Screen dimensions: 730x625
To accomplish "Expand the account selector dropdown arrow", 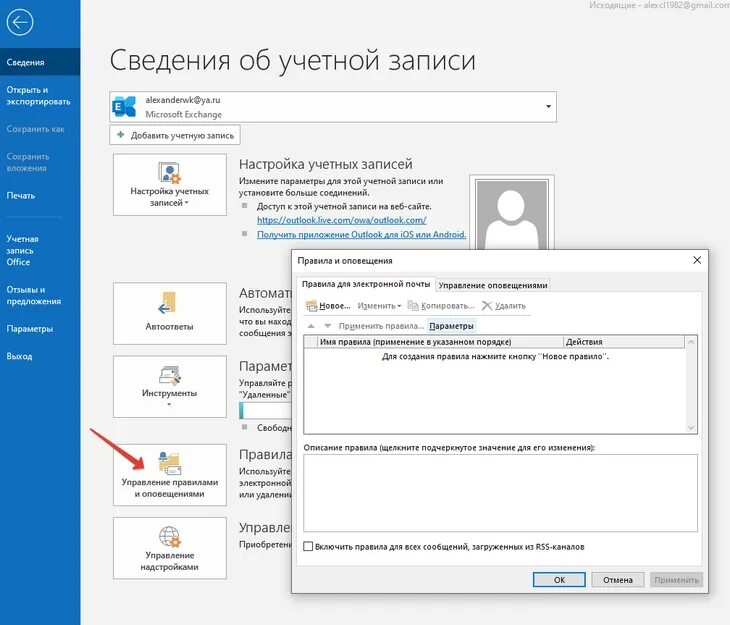I will point(548,107).
